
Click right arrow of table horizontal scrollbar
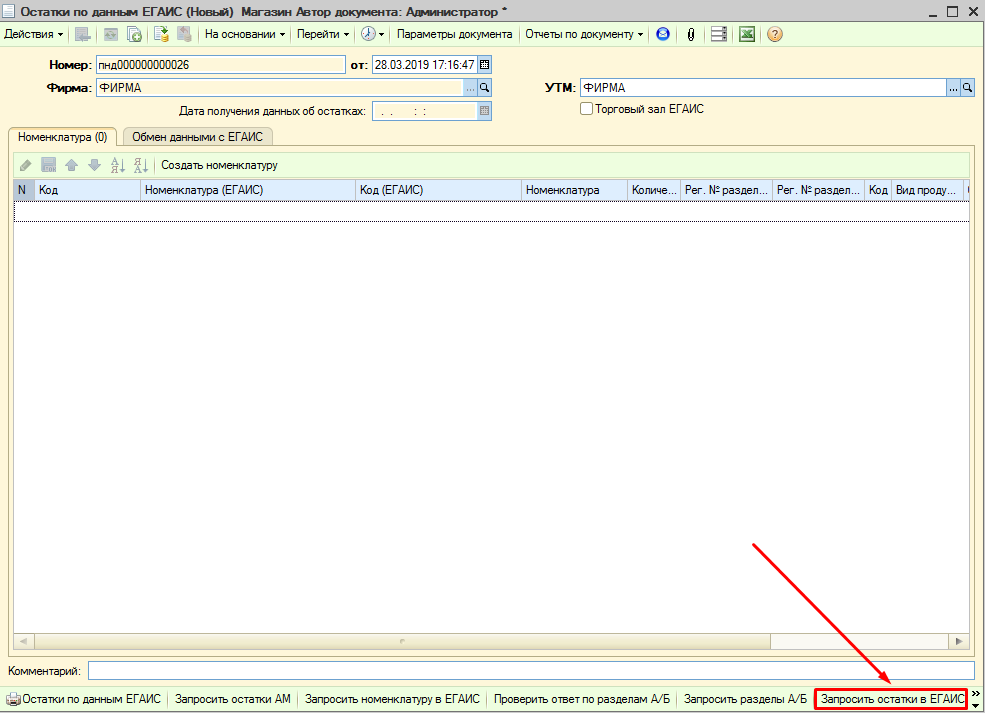pos(959,641)
